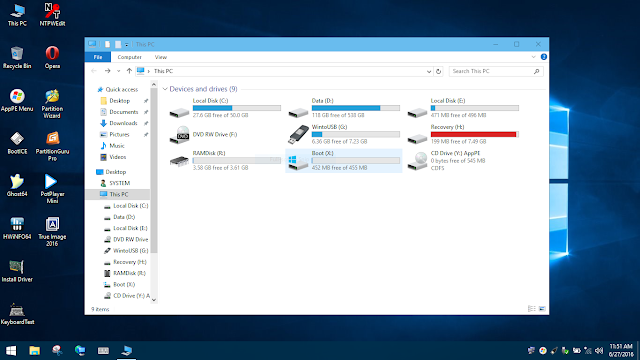Select the Data (D:) drive tile
The image size is (640, 360).
(344, 108)
